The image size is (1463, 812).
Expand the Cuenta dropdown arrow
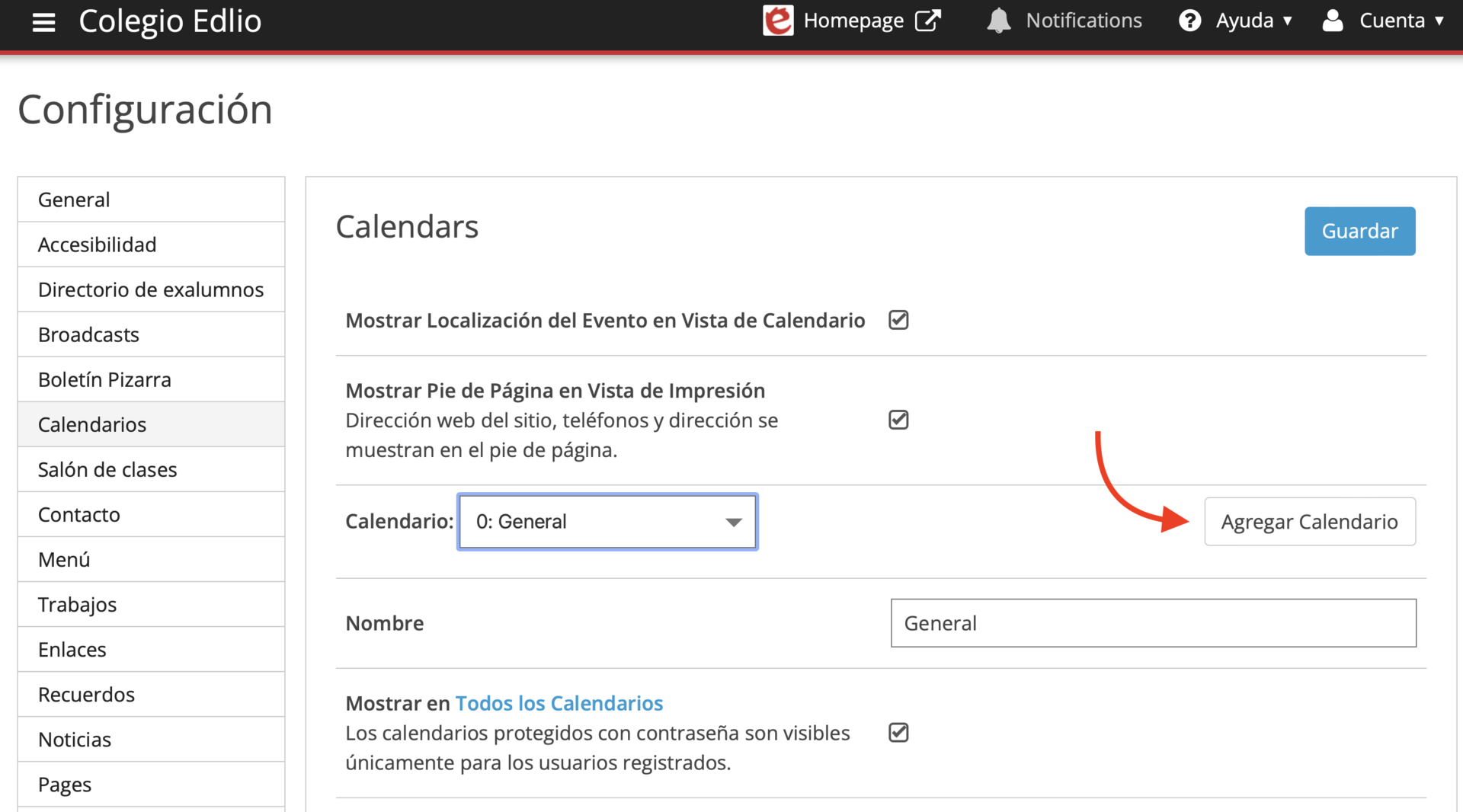point(1439,21)
